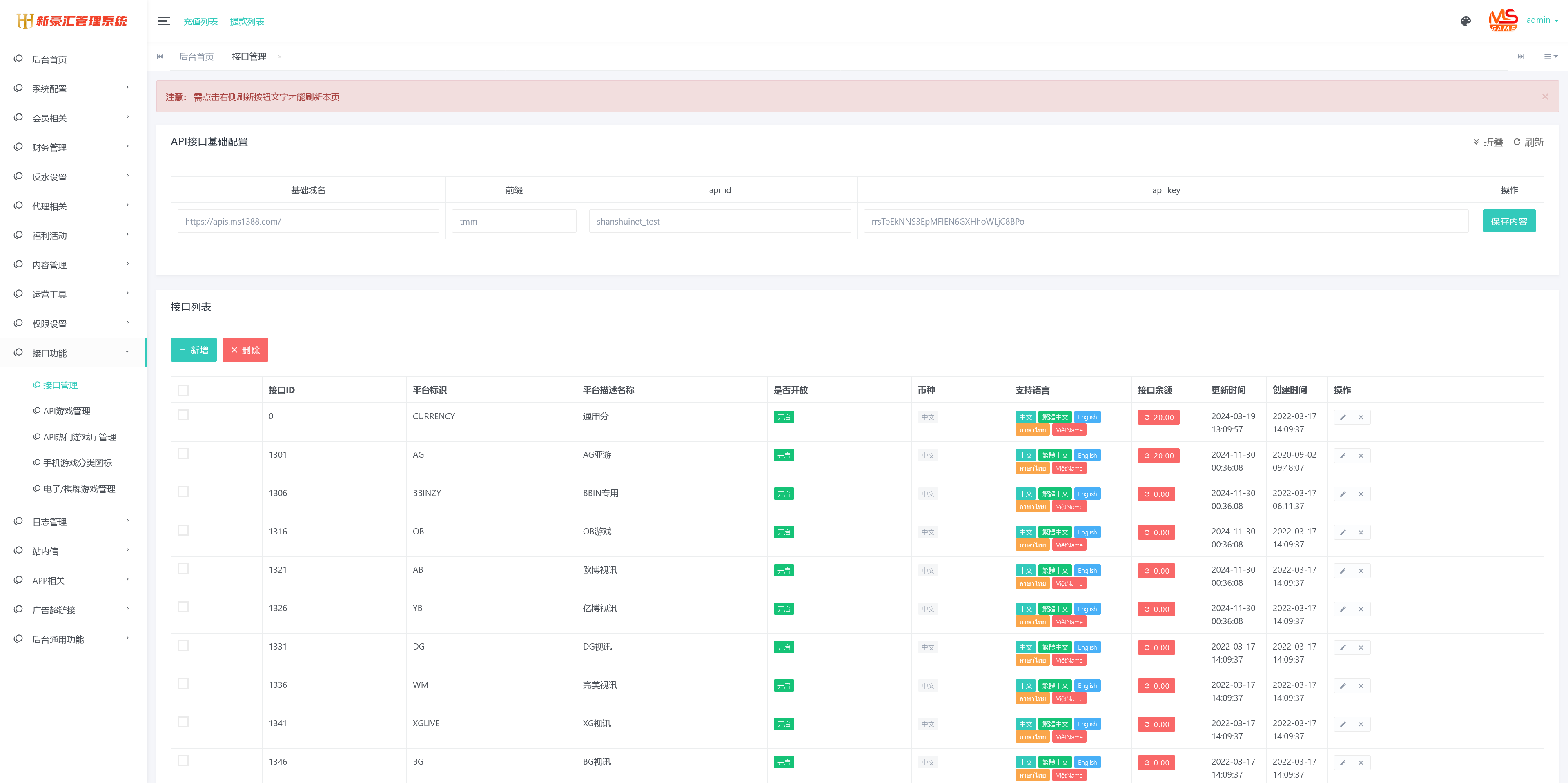1568x783 pixels.
Task: Refresh DG balance 0.00 badge
Action: [1156, 647]
